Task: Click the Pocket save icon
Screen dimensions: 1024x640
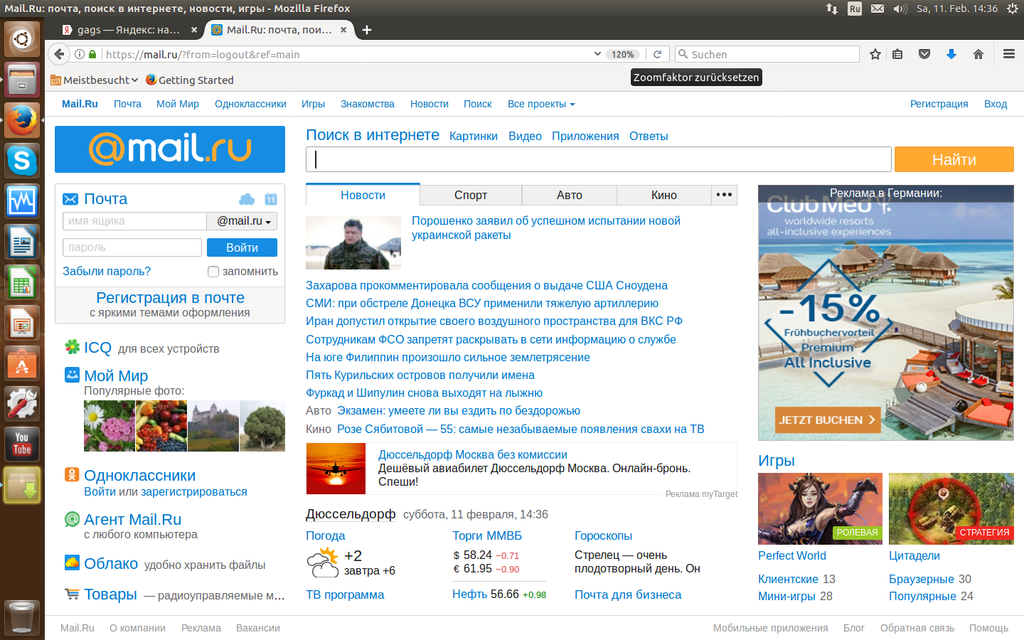Action: tap(924, 54)
